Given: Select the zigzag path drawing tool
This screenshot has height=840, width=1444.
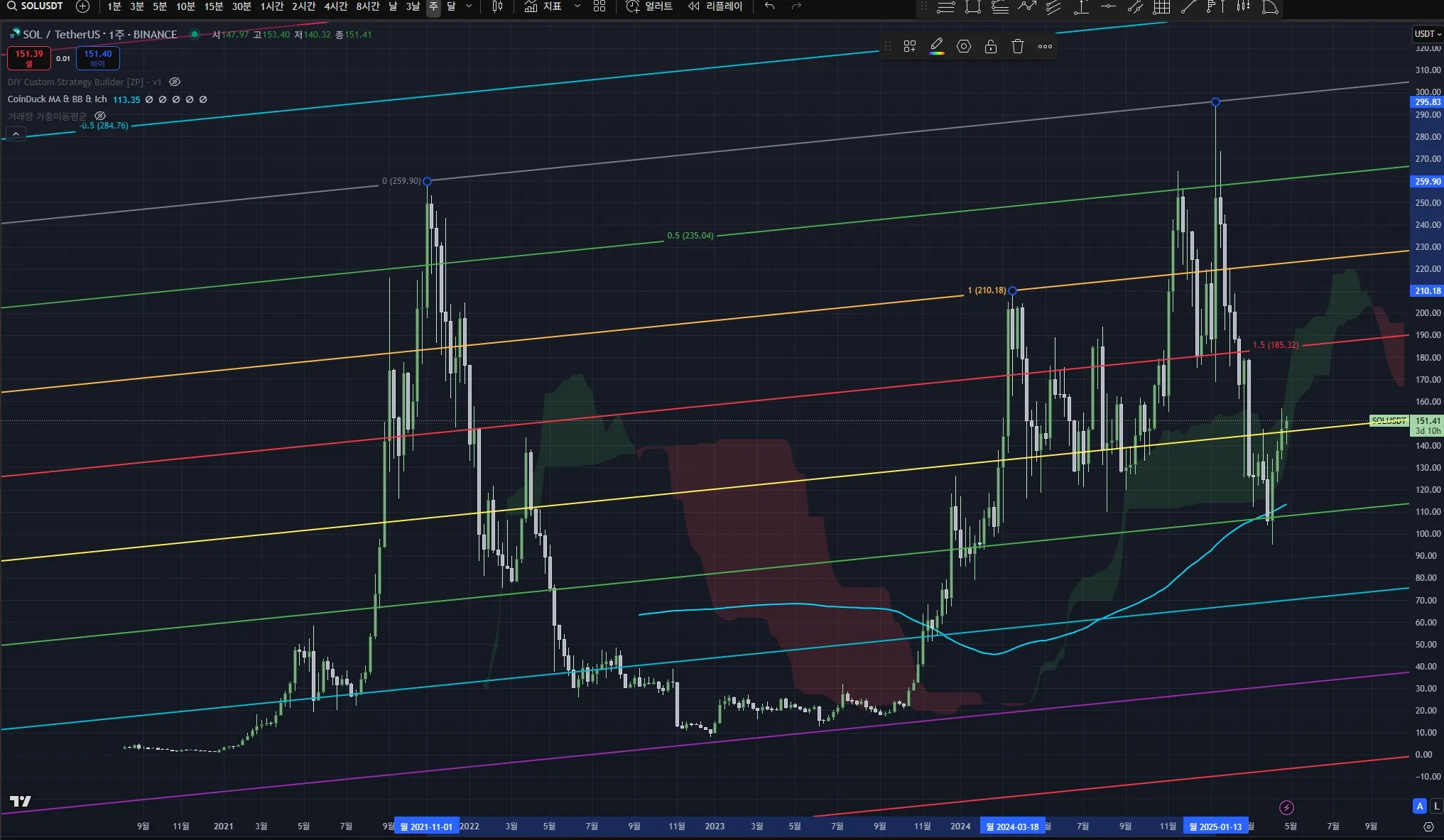Looking at the screenshot, I should [x=1027, y=7].
